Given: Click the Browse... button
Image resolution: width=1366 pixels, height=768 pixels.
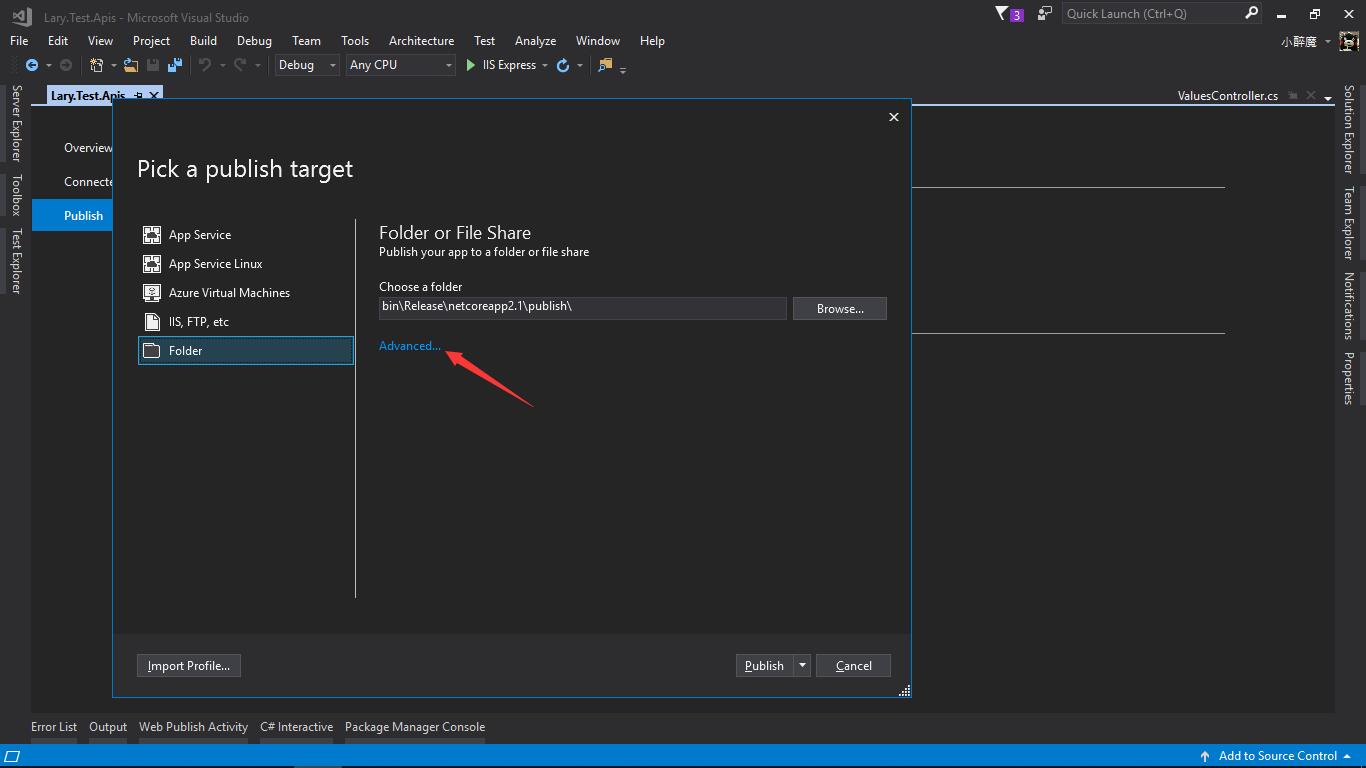Looking at the screenshot, I should 840,309.
